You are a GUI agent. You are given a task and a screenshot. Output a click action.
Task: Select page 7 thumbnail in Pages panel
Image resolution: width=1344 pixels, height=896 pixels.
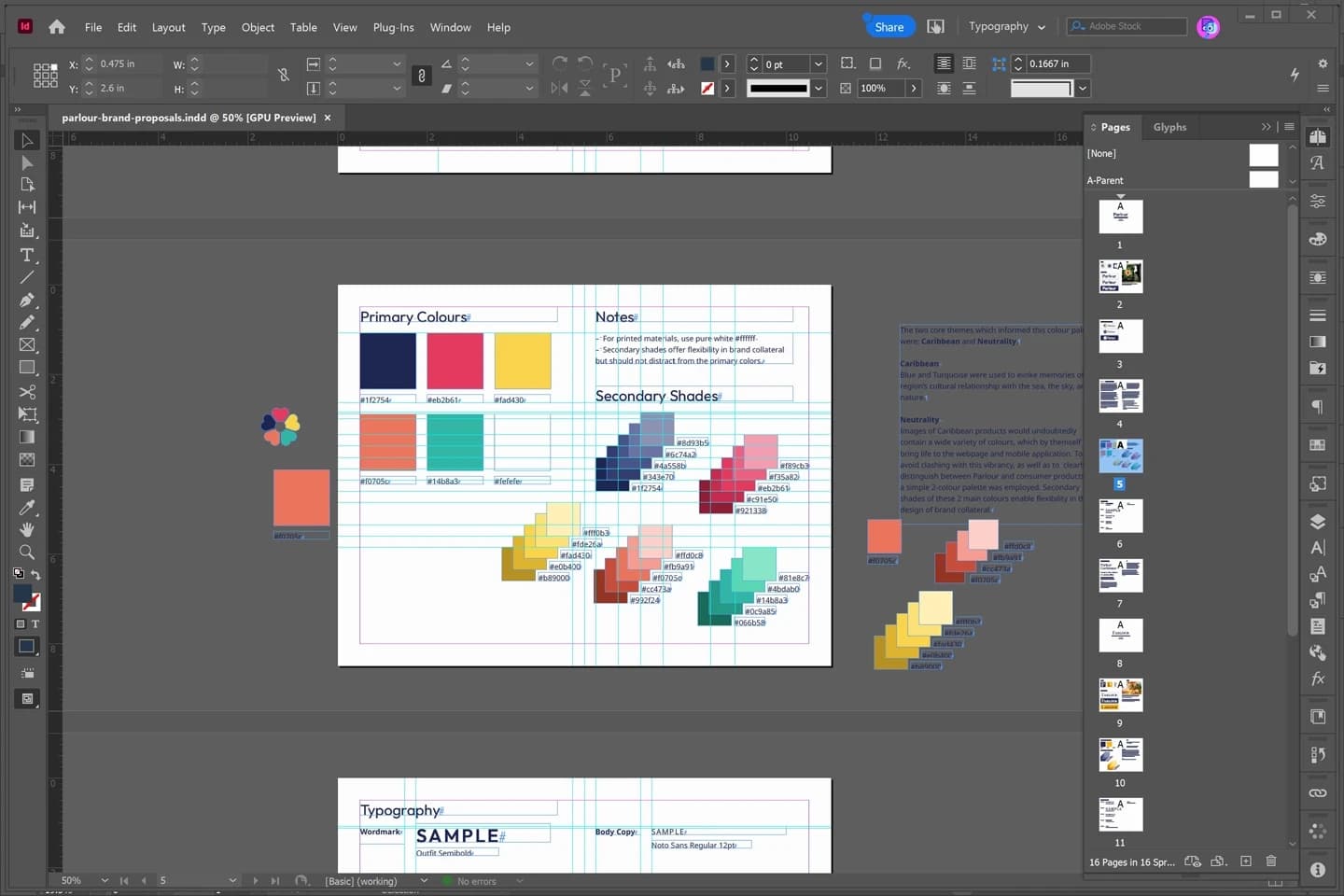tap(1120, 575)
